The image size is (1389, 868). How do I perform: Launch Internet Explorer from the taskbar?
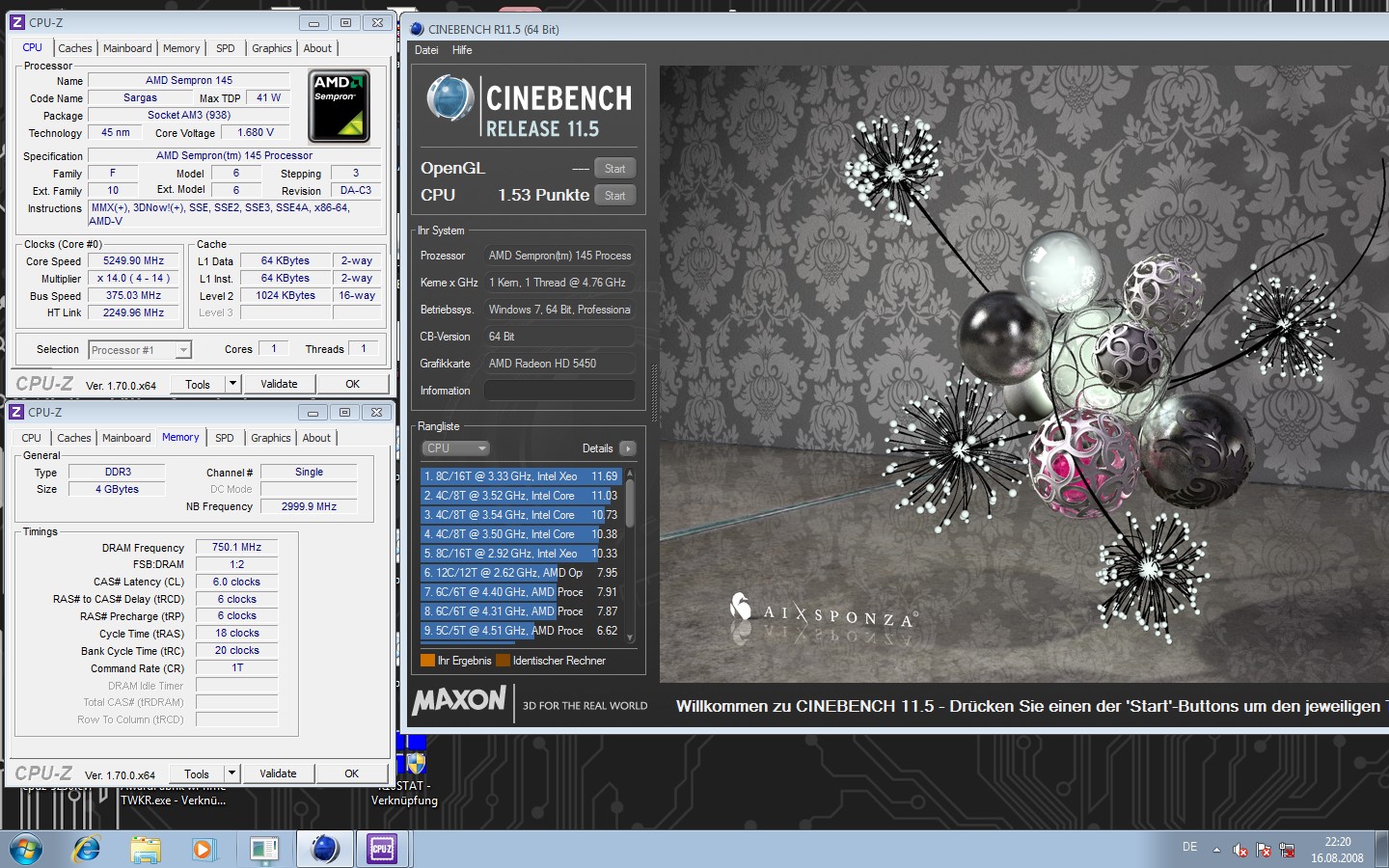pyautogui.click(x=87, y=850)
